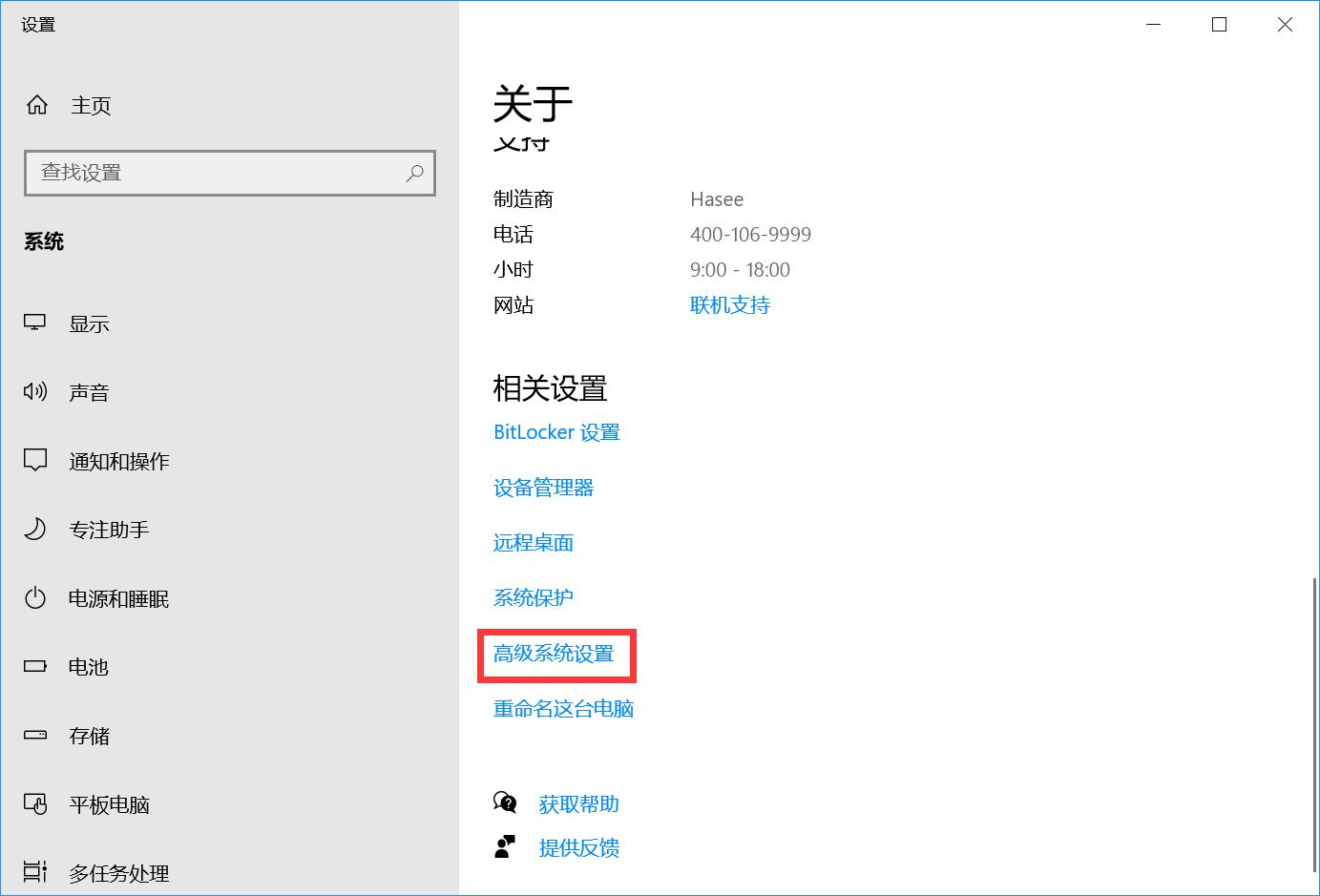Close the 设置 window
1320x896 pixels.
pyautogui.click(x=1285, y=25)
